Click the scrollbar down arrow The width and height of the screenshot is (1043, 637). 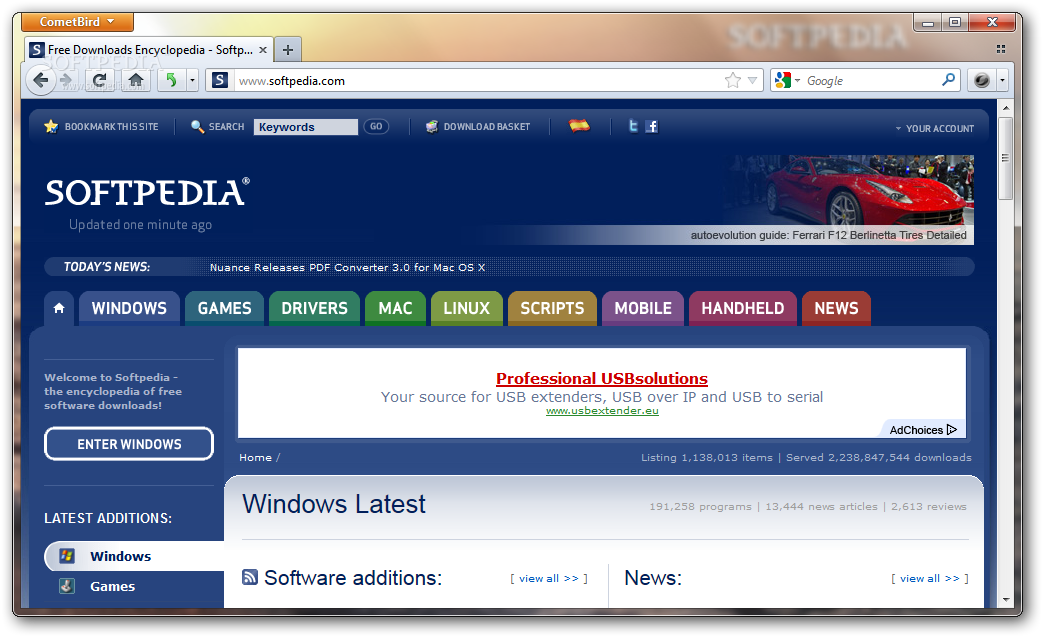(1005, 599)
